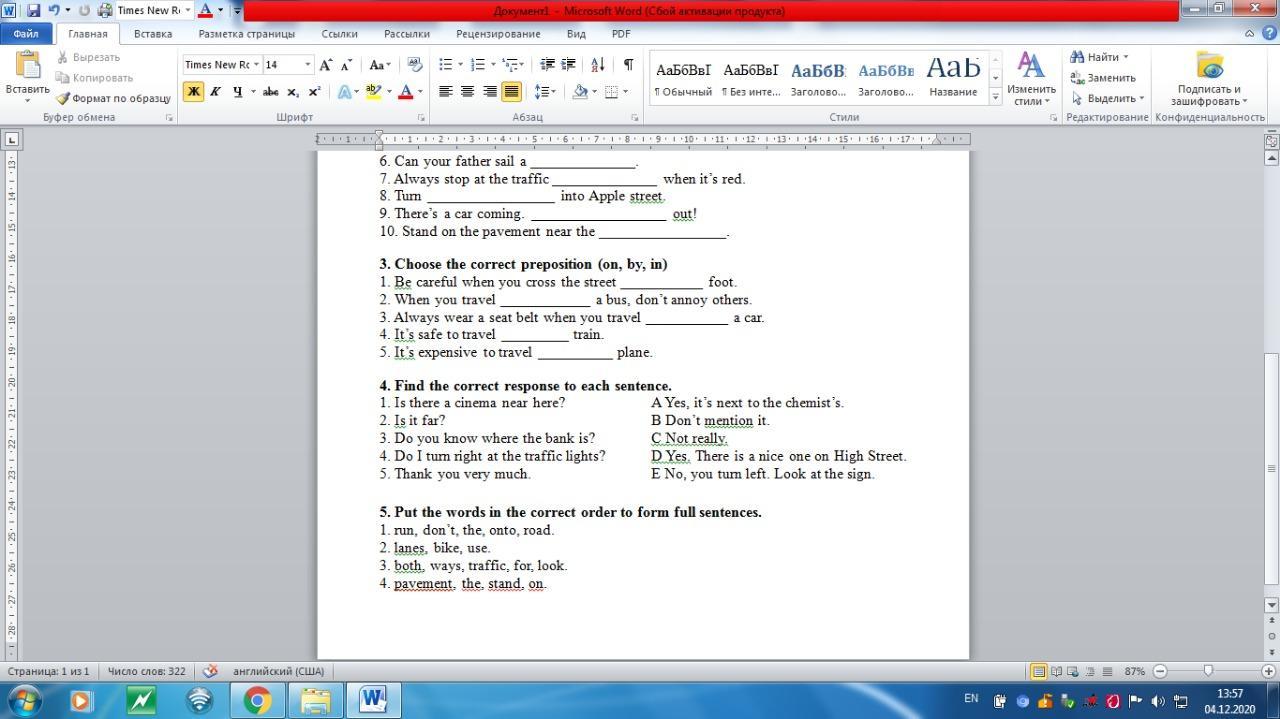The width and height of the screenshot is (1280, 719).
Task: Open the Рецензирование ribbon tab
Action: pyautogui.click(x=498, y=33)
